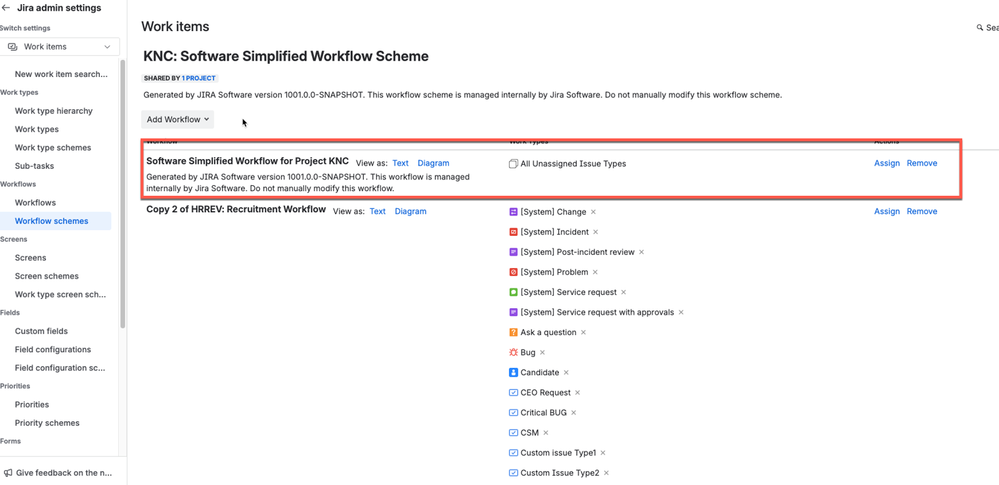This screenshot has height=485, width=999.
Task: Click the 1 PROJECT shared-by link
Action: (199, 78)
